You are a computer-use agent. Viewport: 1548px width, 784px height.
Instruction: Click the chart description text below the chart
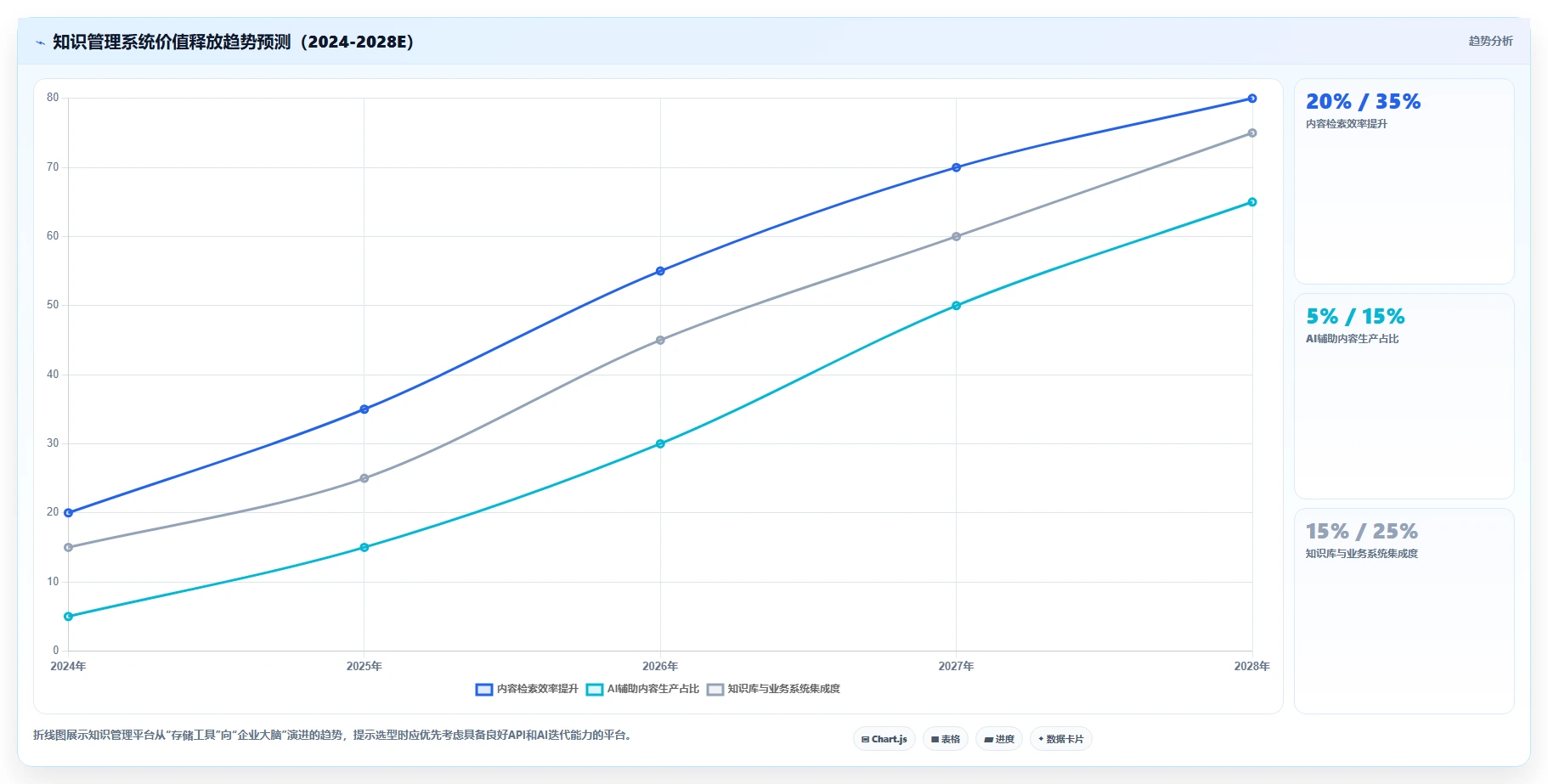coord(334,736)
